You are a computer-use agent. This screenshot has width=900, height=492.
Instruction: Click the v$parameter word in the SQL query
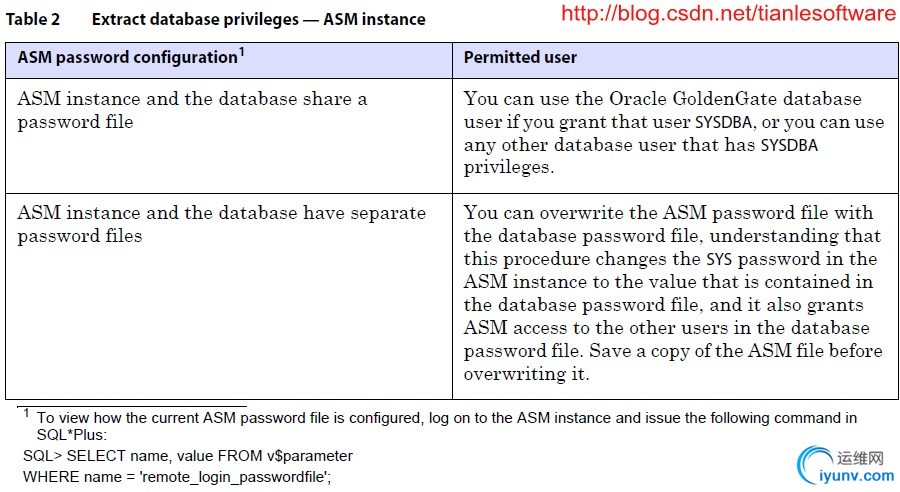click(309, 456)
